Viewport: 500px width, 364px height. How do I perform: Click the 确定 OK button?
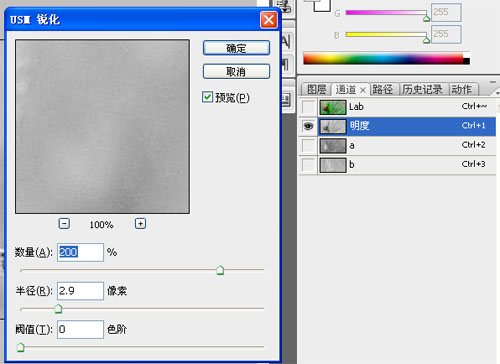pos(236,48)
